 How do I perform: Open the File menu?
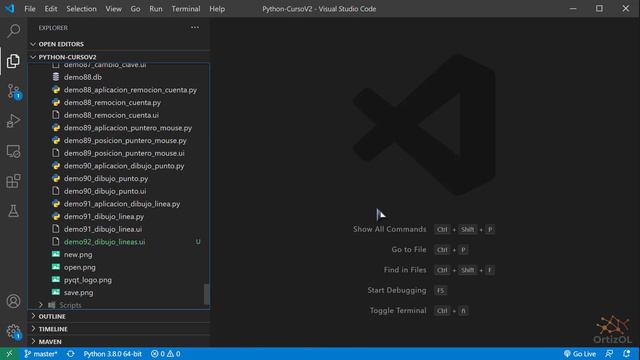pos(30,9)
